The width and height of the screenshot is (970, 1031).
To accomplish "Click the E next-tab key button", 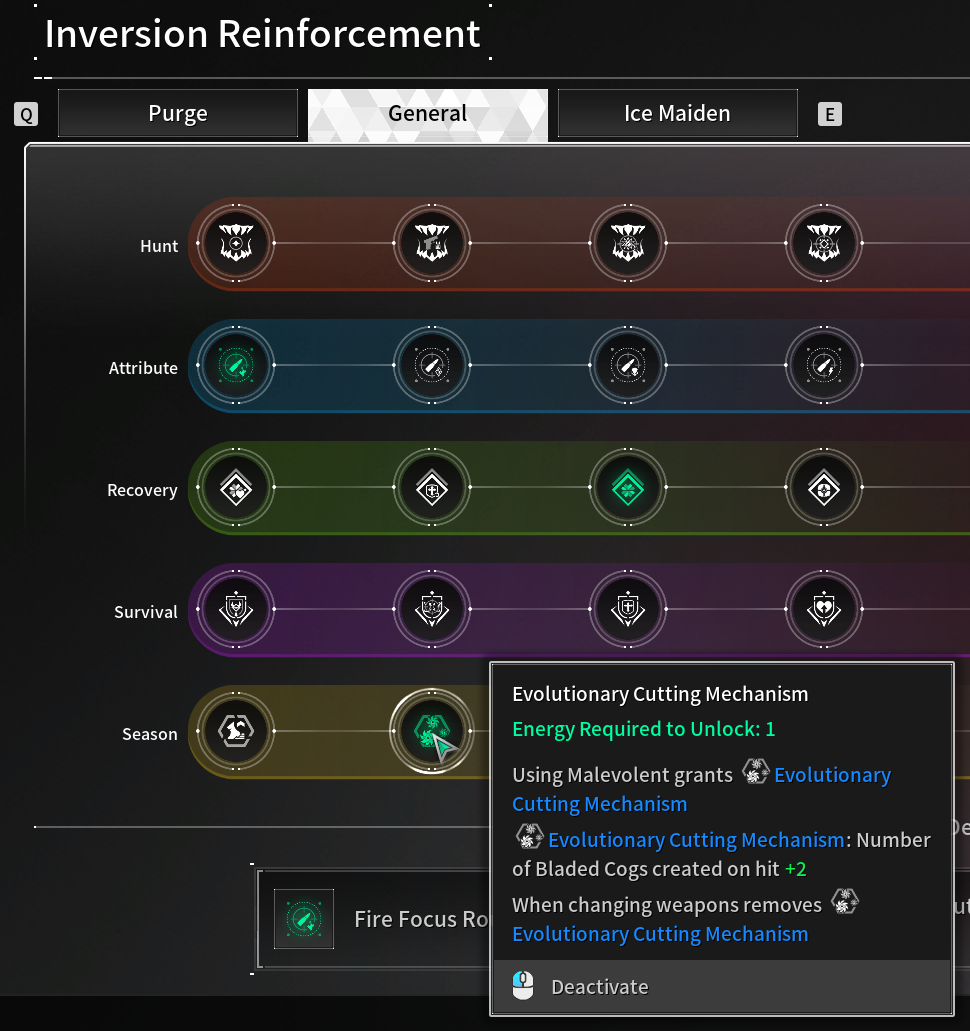I will [x=830, y=114].
